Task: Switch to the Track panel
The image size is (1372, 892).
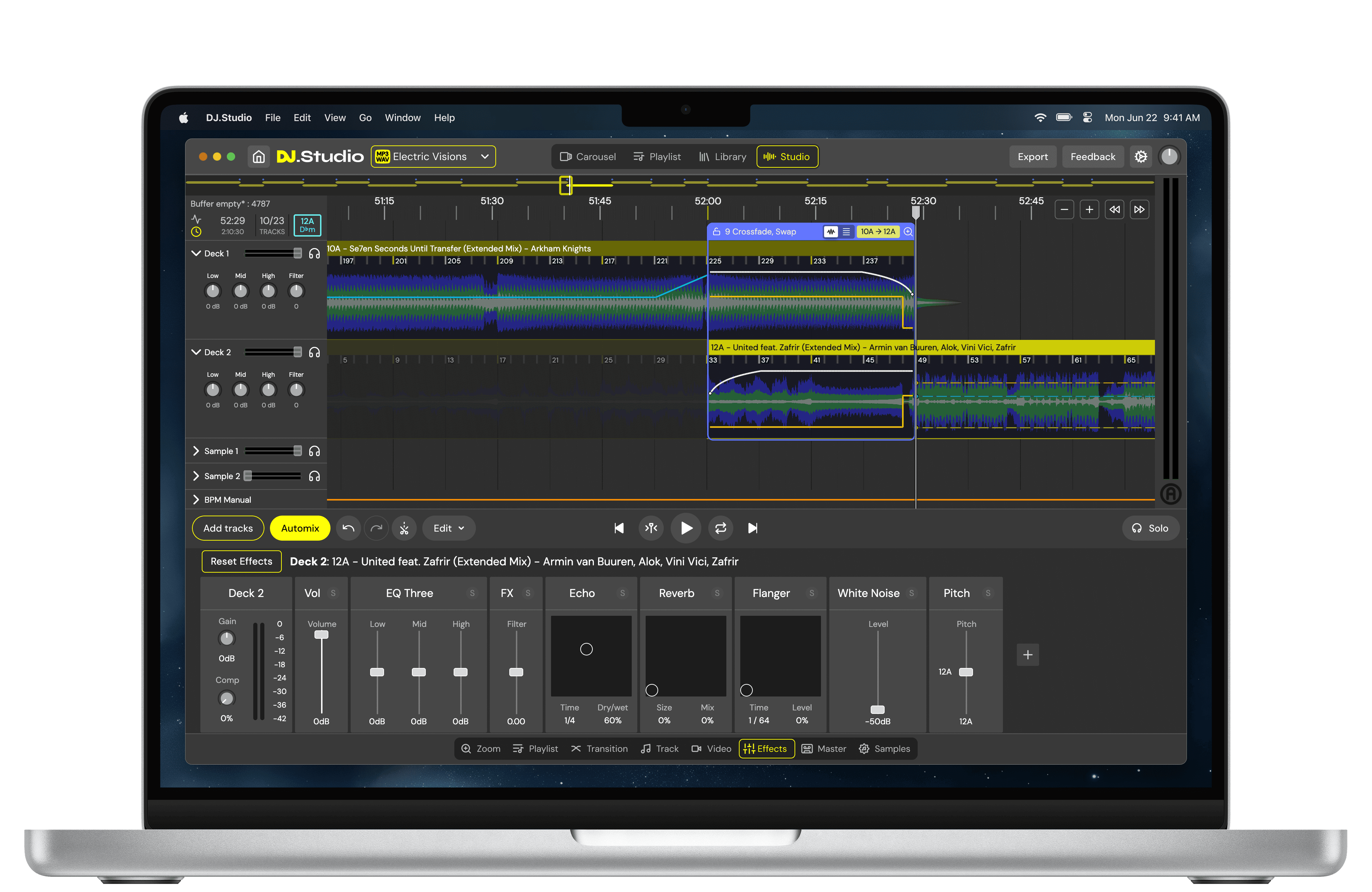Action: [x=660, y=748]
